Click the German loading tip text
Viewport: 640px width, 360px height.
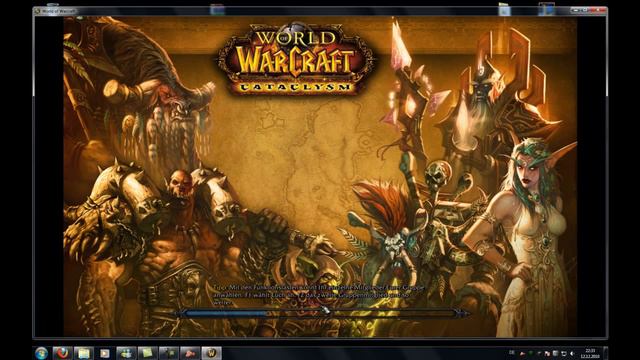pyautogui.click(x=319, y=295)
